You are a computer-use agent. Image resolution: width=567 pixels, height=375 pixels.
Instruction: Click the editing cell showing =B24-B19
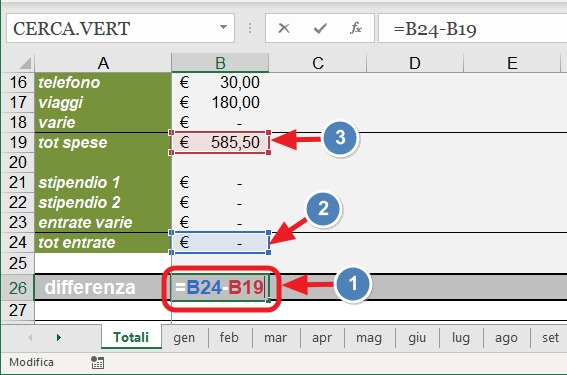(x=220, y=288)
